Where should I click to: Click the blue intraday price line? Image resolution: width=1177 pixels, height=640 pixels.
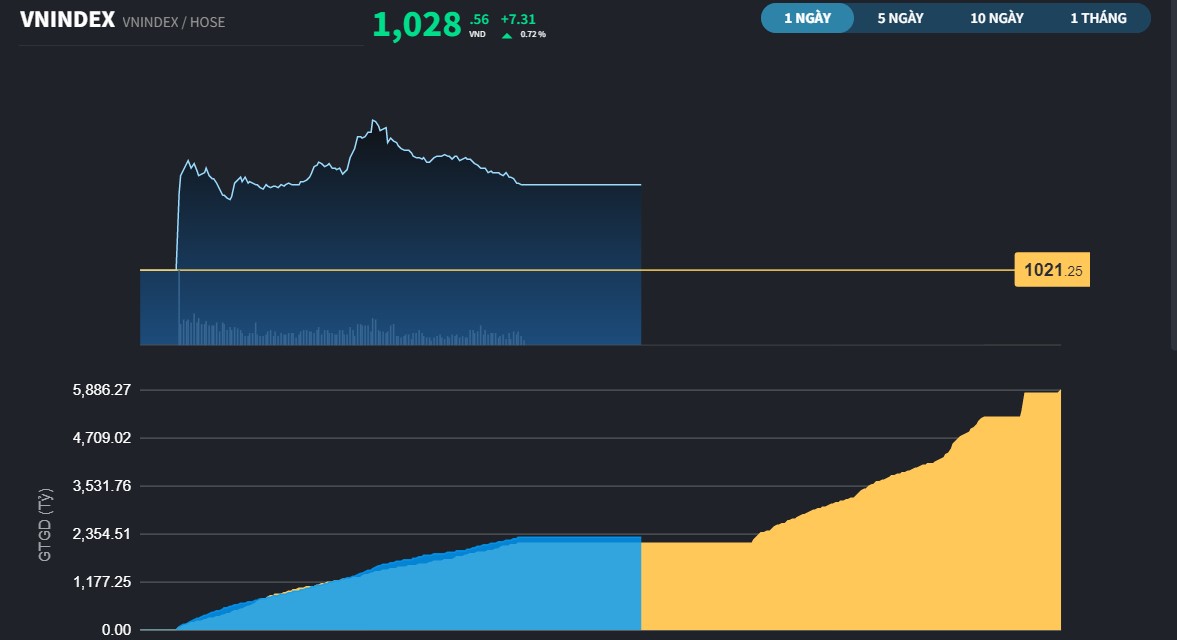580,183
